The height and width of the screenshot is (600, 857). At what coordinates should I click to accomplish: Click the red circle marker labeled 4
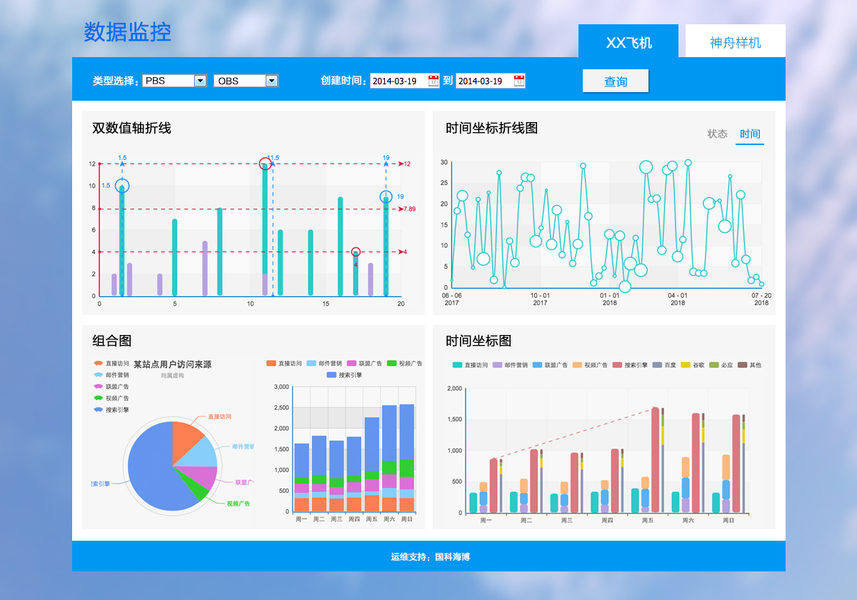coord(356,252)
